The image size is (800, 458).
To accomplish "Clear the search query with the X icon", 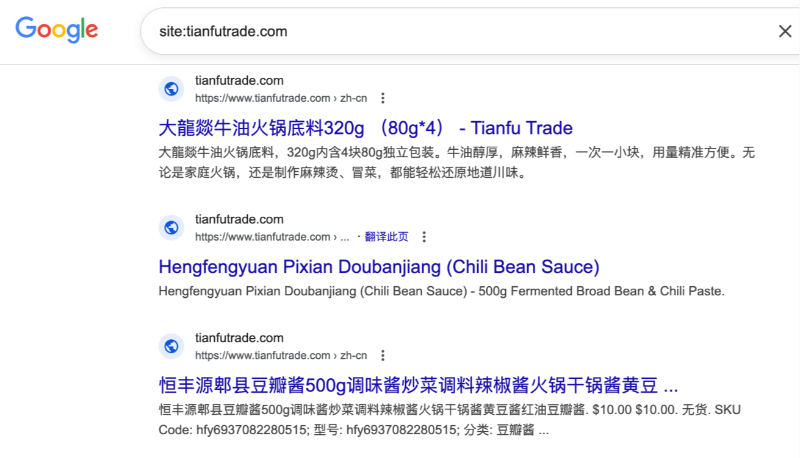I will [785, 31].
